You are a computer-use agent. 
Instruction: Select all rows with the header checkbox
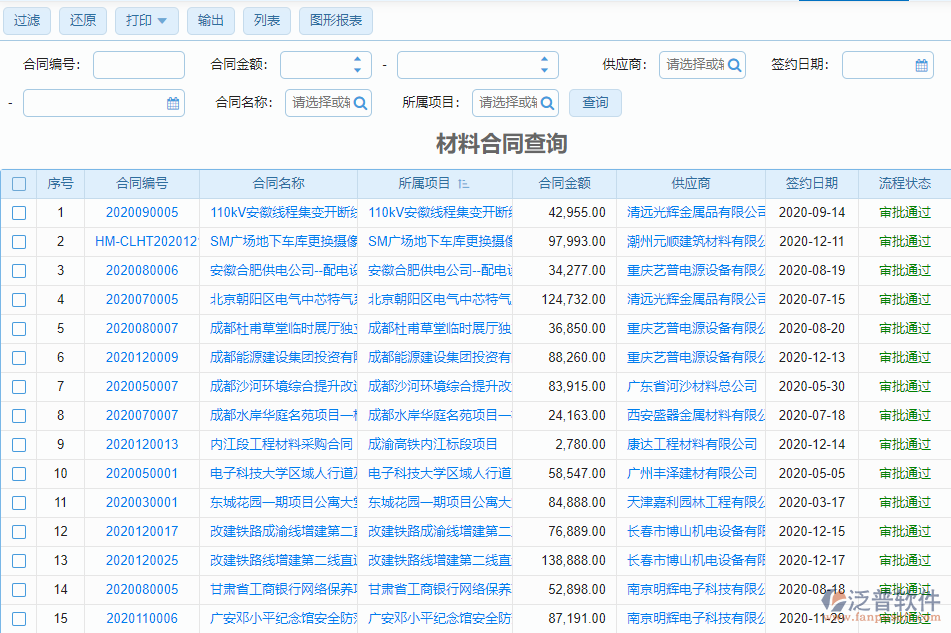[x=18, y=183]
